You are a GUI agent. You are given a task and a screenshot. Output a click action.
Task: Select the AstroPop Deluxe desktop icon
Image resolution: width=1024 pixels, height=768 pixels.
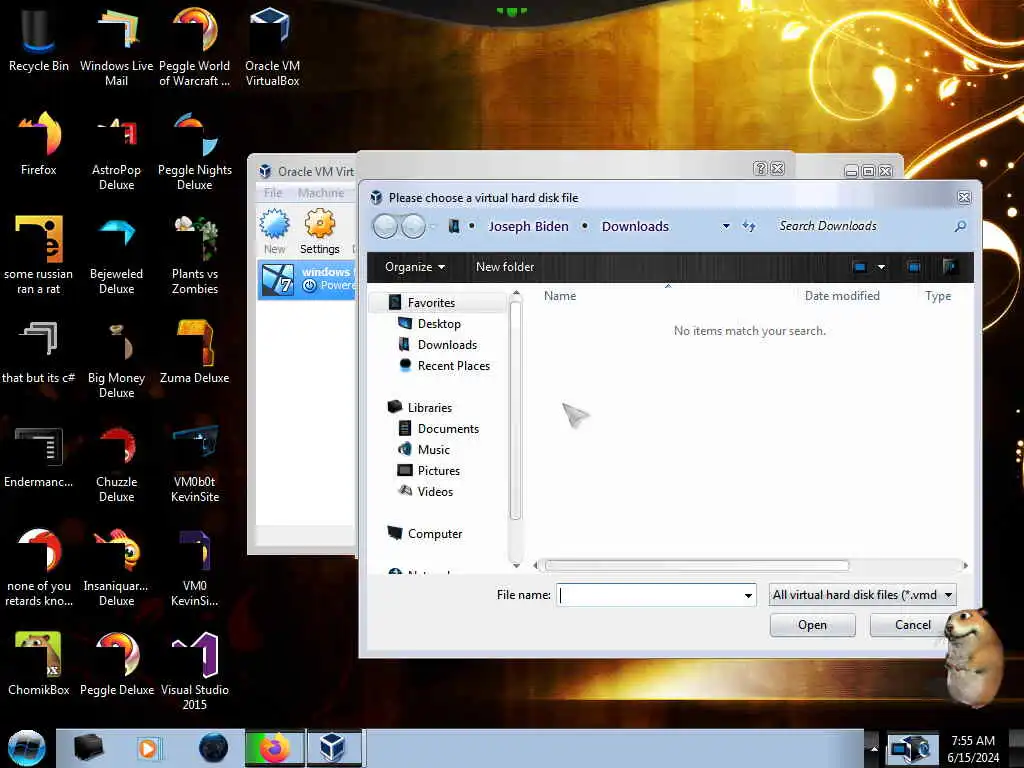116,150
